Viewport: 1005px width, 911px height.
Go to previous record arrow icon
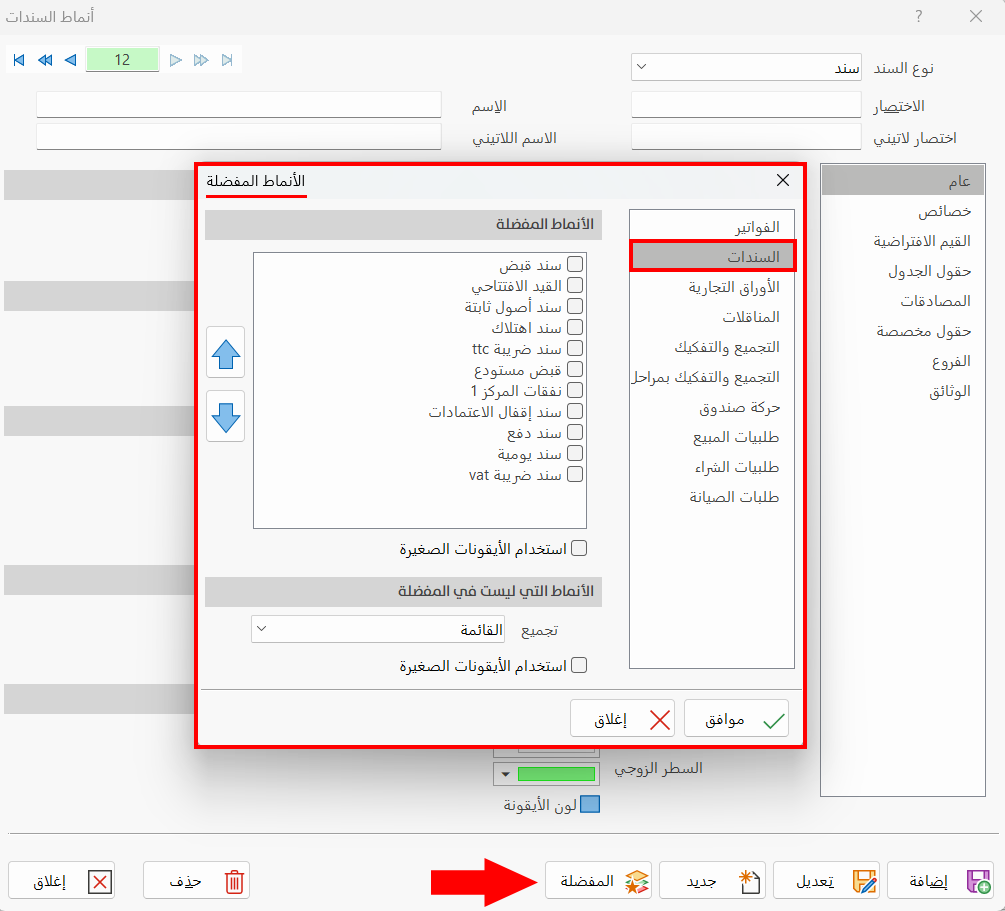71,60
